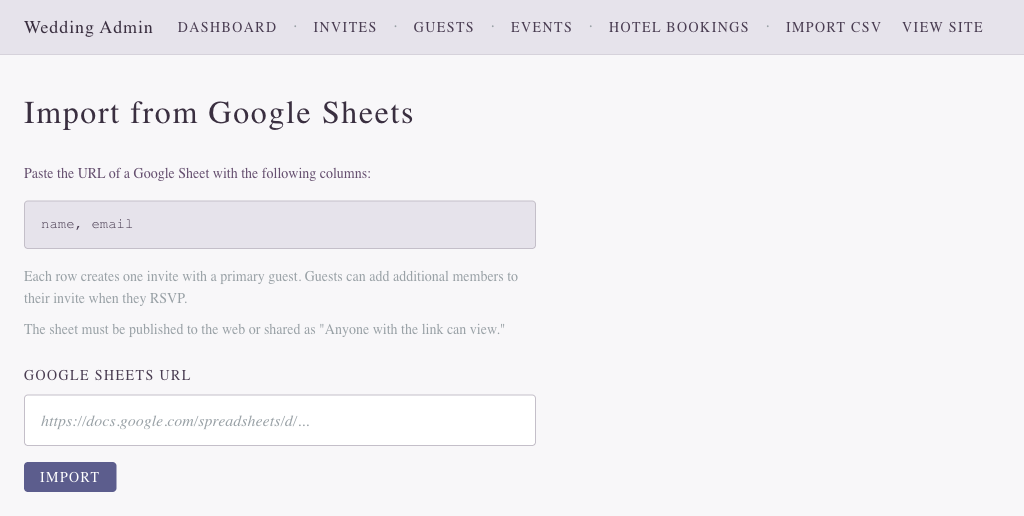Screen dimensions: 1024x516
Task: Click the 'Paste the URL of a Google Sheet' text
Action: [197, 173]
